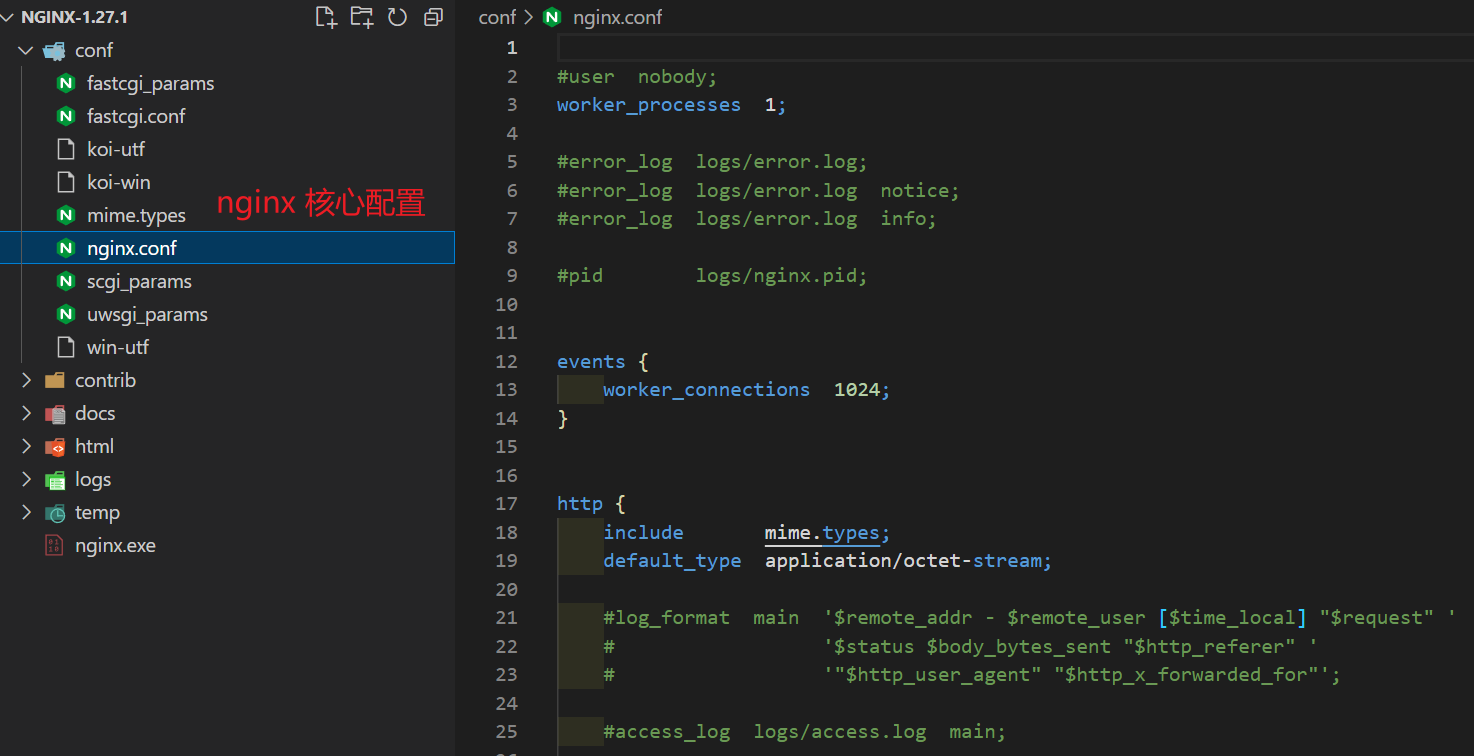
Task: Open the koi-win file
Action: tap(118, 182)
